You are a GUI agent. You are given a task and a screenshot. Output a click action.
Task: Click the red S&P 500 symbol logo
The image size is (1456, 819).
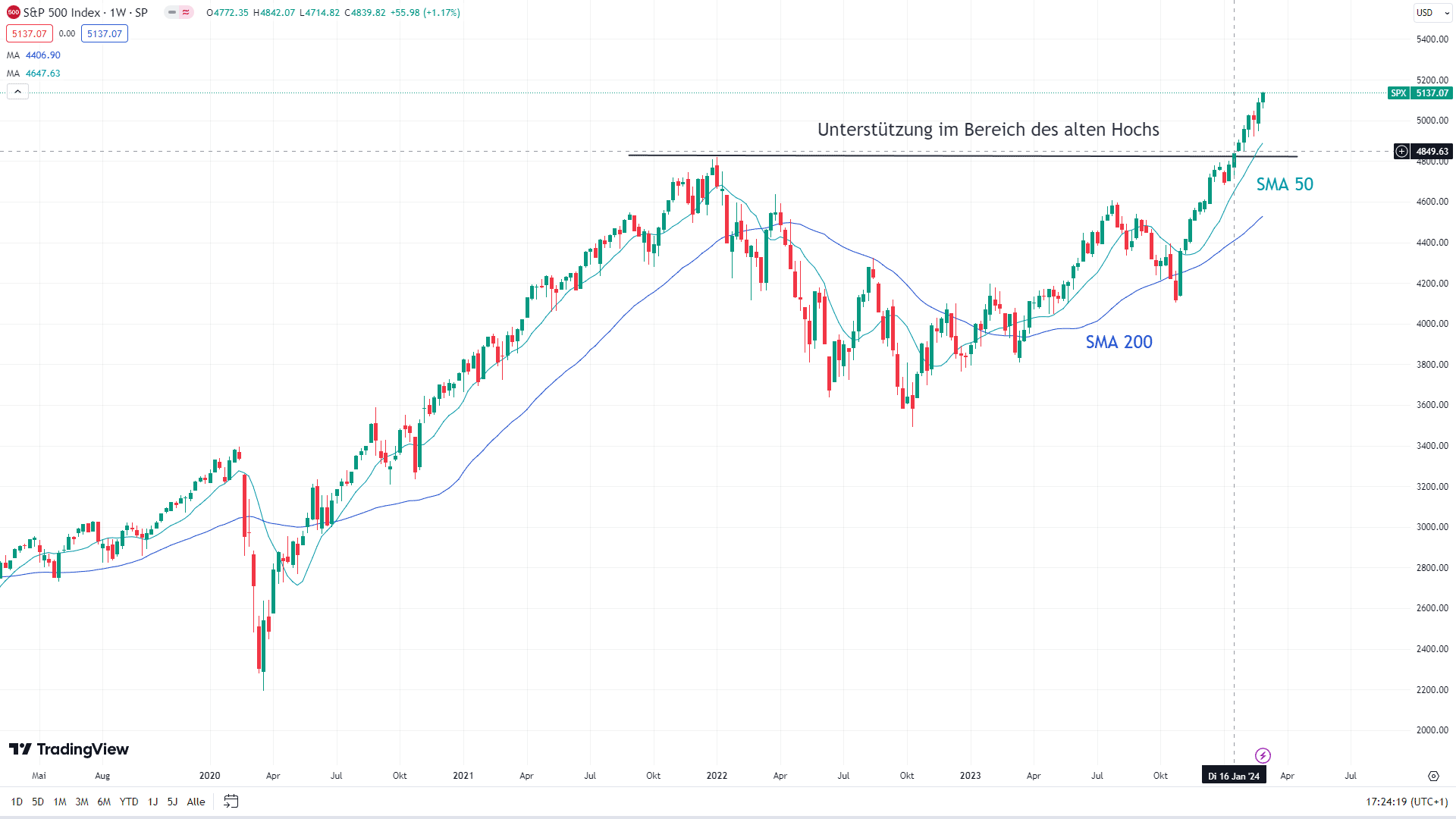[13, 12]
